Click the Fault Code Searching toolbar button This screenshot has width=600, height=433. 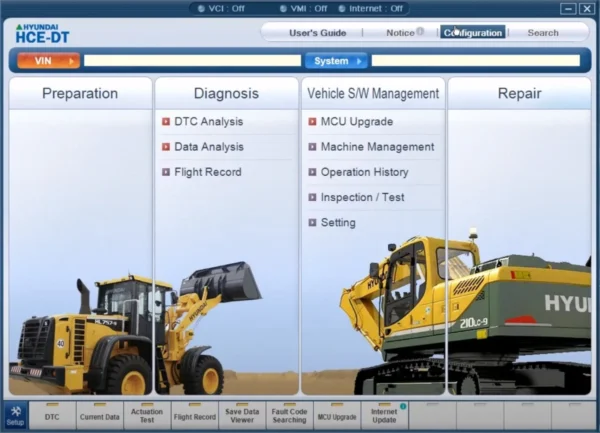(290, 416)
